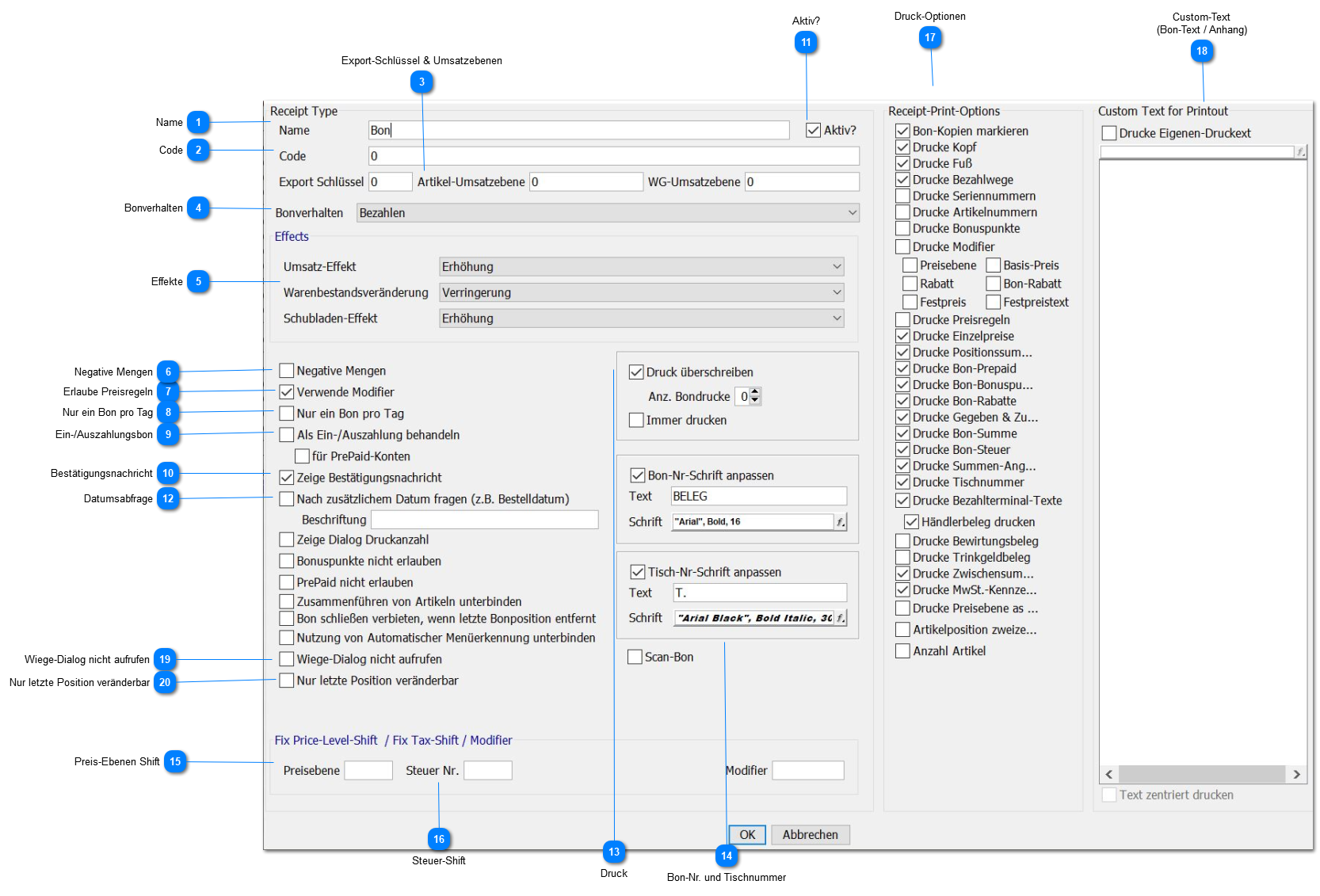Toggle the Aktiv? checkbox
Screen dimensions: 1320x896
point(813,131)
